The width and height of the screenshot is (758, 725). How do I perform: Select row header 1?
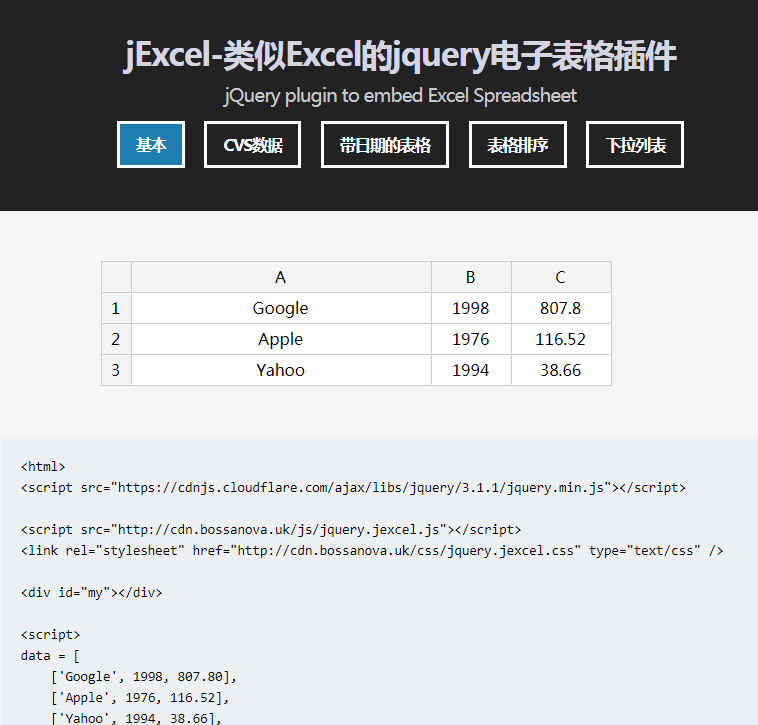pyautogui.click(x=116, y=308)
